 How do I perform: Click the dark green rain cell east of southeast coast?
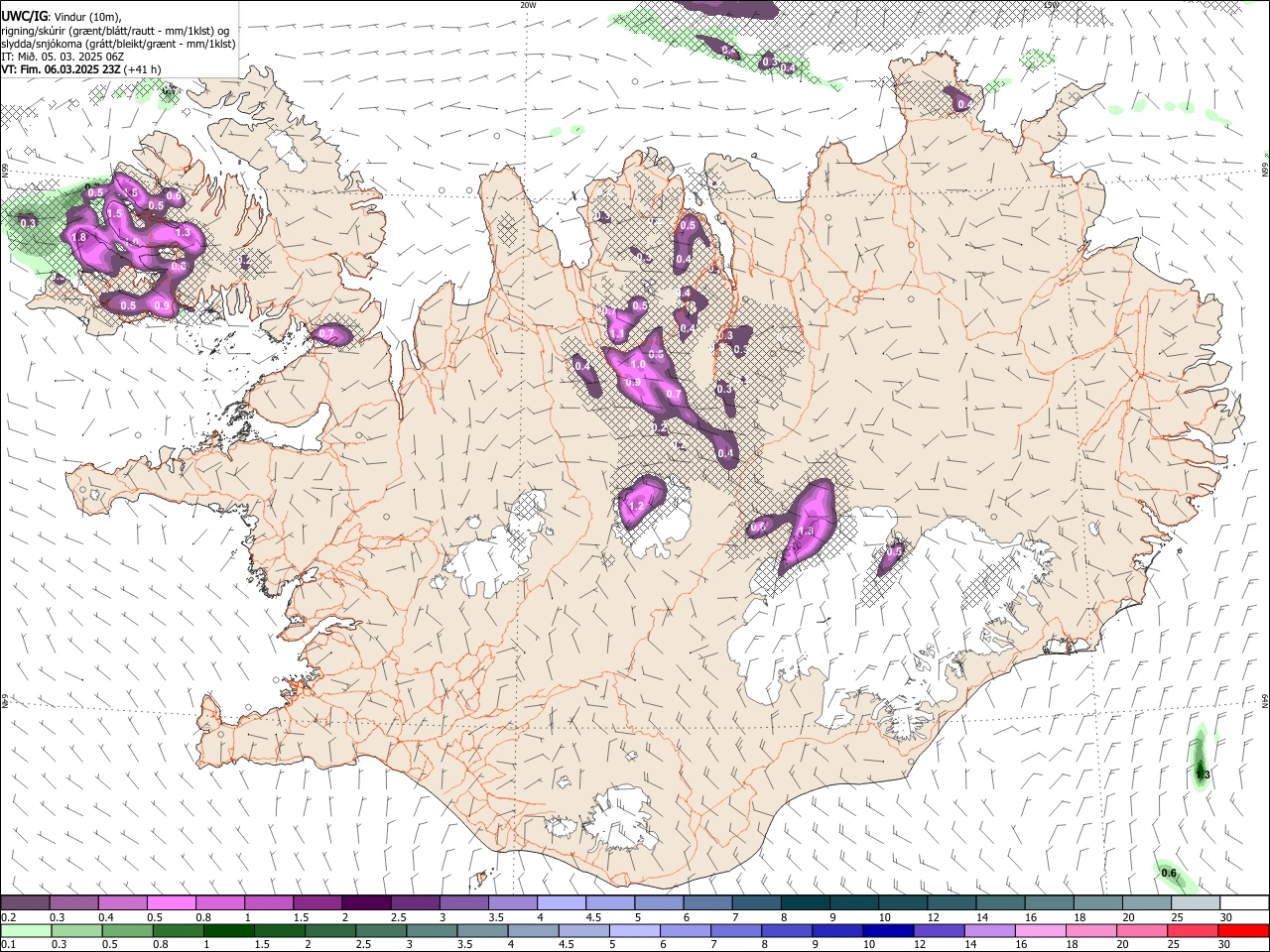tap(1202, 762)
